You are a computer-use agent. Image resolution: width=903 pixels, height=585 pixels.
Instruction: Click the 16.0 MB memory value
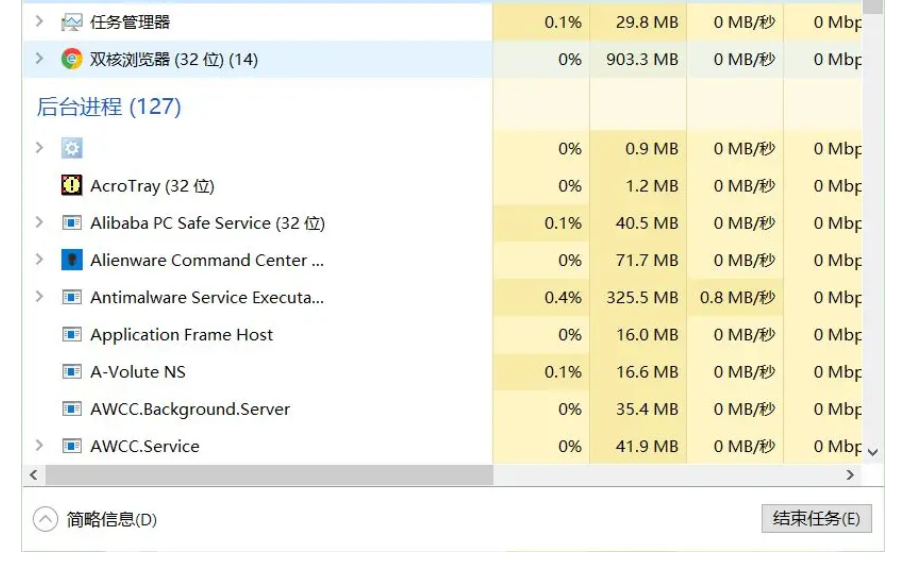click(x=647, y=335)
